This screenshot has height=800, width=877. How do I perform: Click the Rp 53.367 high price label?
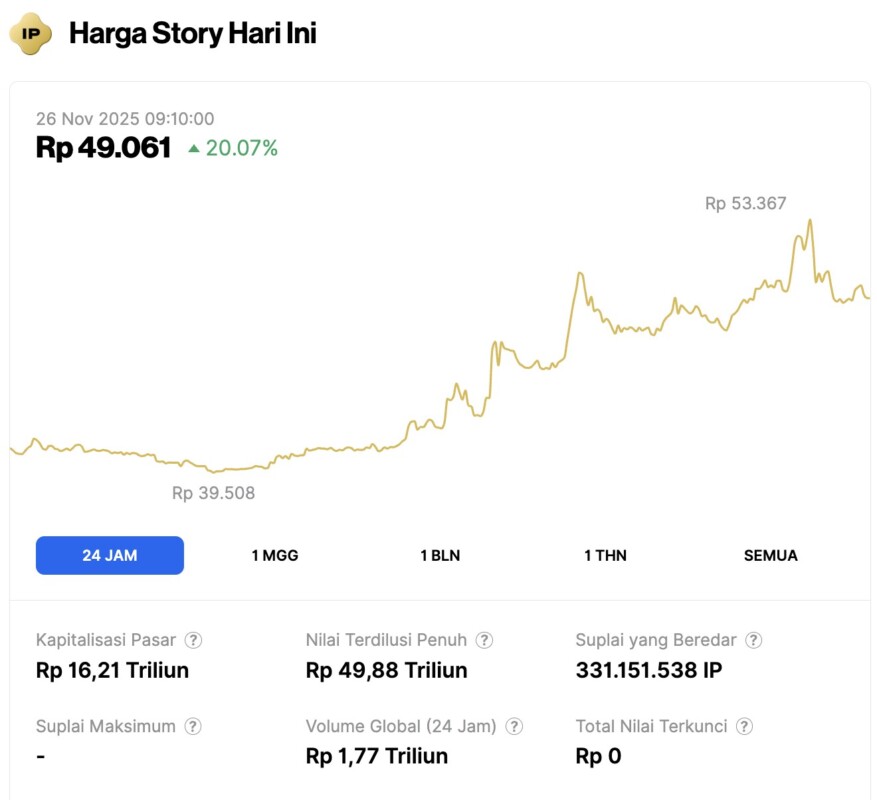(x=745, y=204)
